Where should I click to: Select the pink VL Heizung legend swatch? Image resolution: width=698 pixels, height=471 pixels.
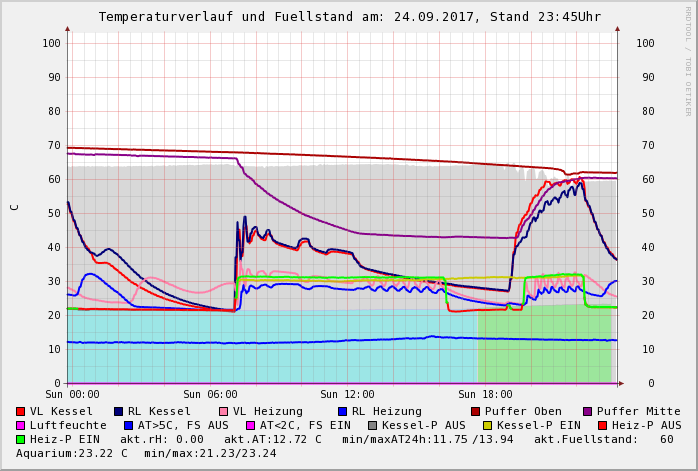click(224, 411)
